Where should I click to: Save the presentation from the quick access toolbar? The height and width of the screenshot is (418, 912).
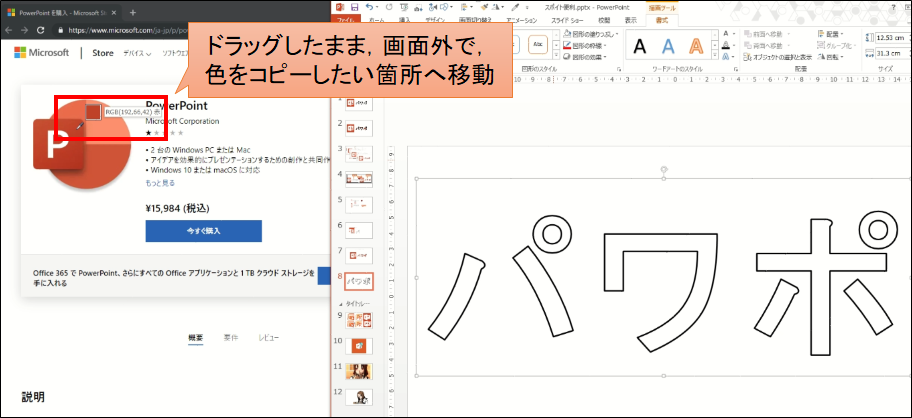click(x=354, y=6)
